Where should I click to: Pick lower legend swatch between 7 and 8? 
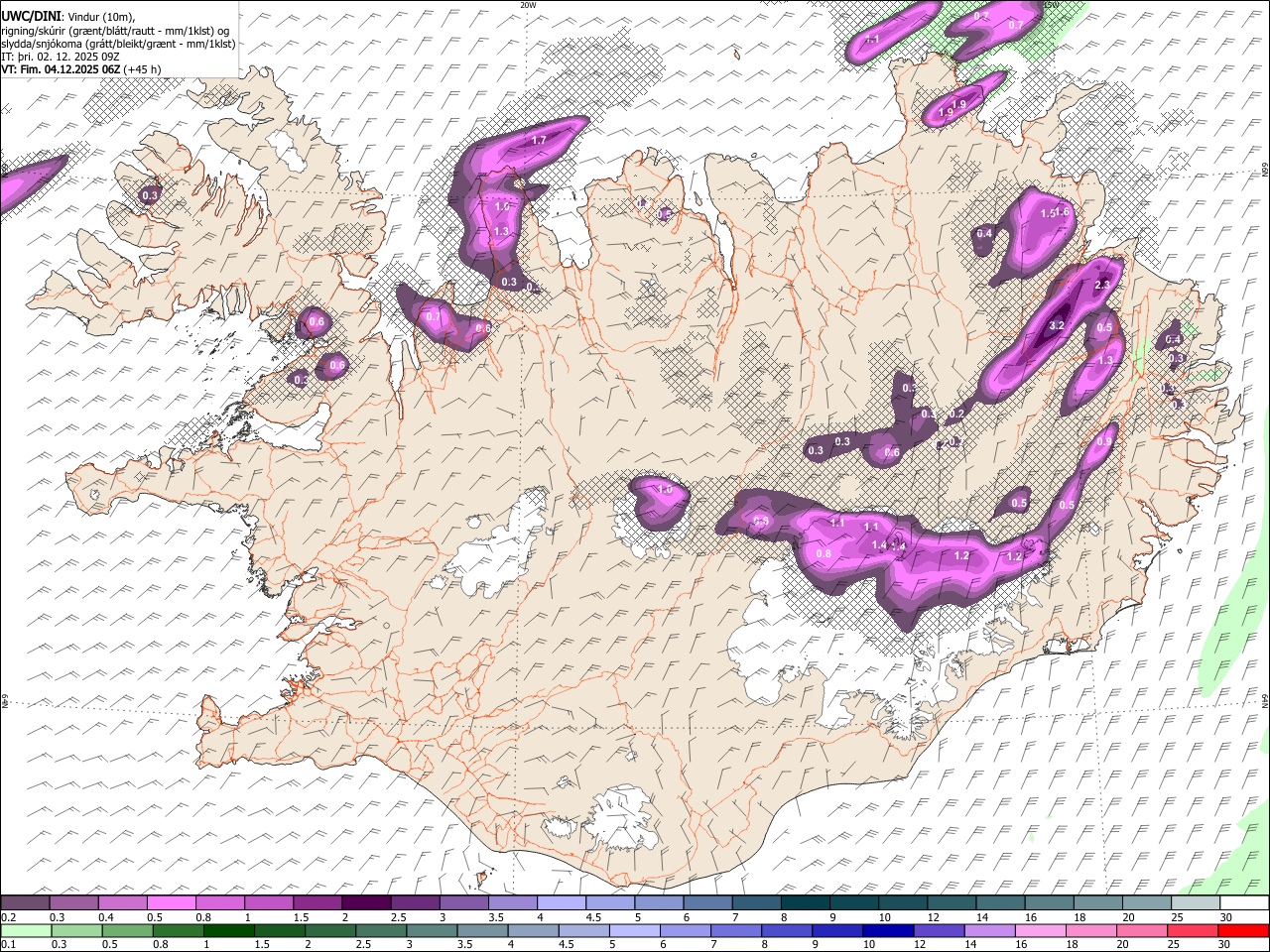point(736,930)
